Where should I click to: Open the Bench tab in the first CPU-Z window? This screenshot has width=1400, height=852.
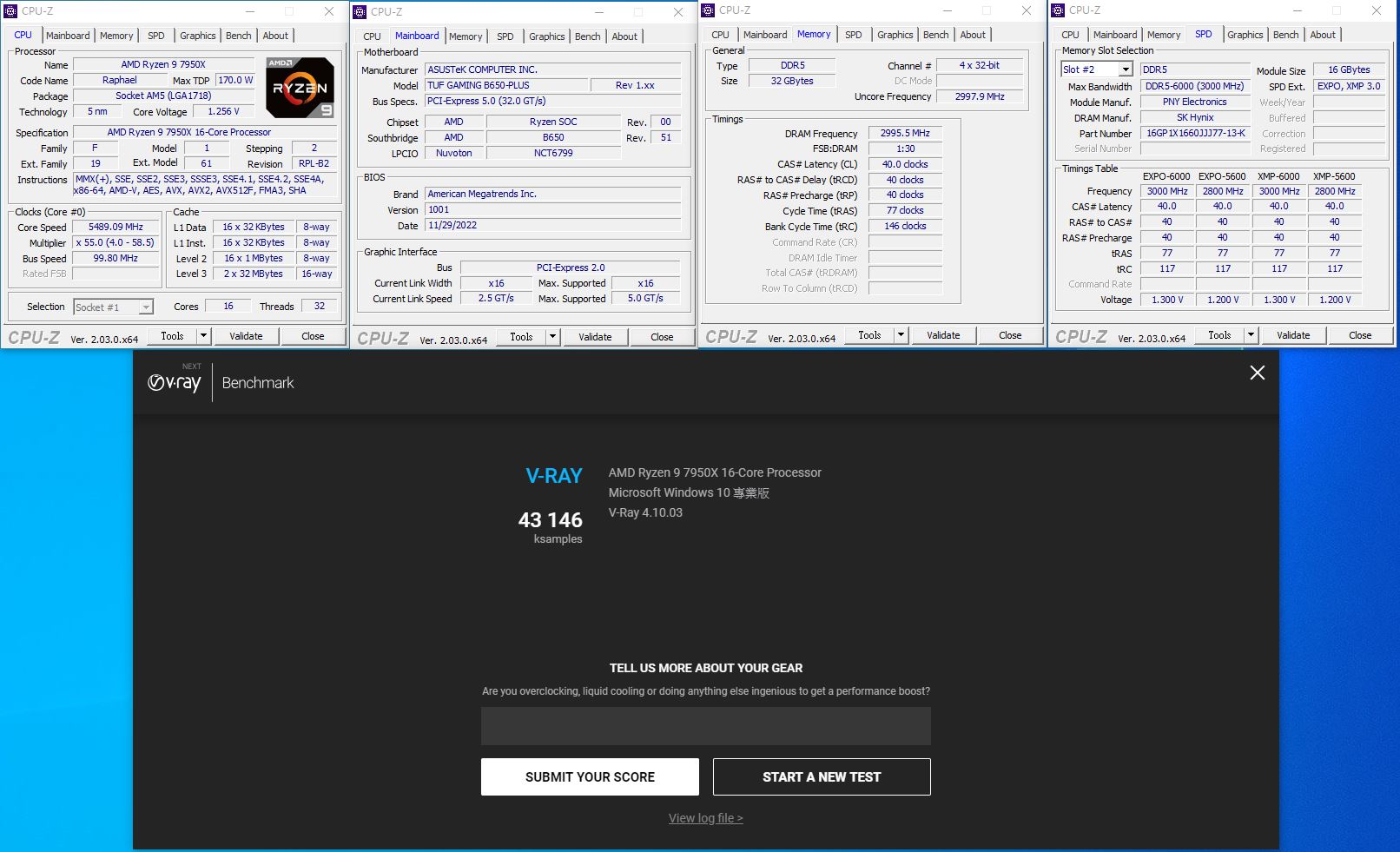[x=239, y=36]
